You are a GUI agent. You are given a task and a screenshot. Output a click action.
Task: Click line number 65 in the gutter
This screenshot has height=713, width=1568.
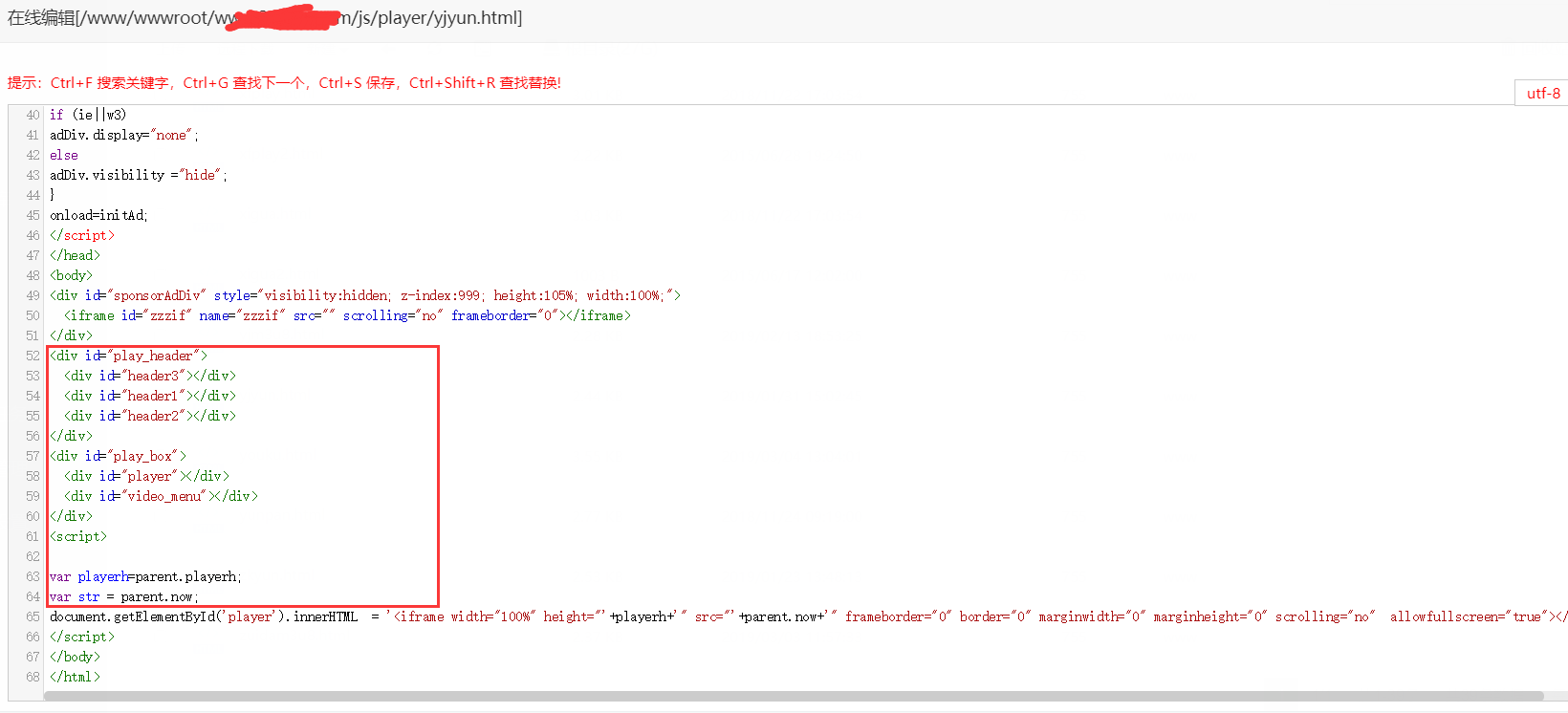(33, 616)
